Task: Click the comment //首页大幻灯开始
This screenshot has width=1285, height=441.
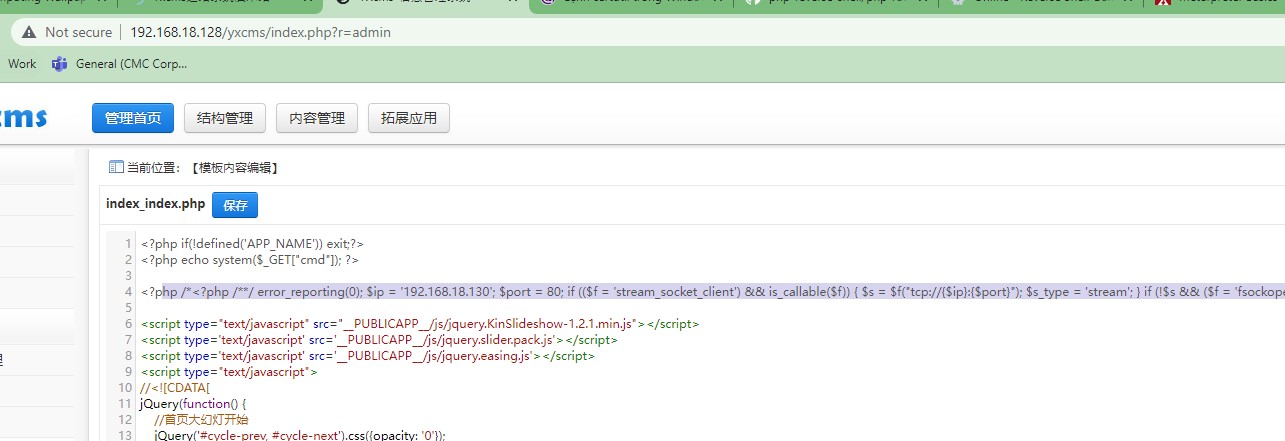Action: click(201, 419)
